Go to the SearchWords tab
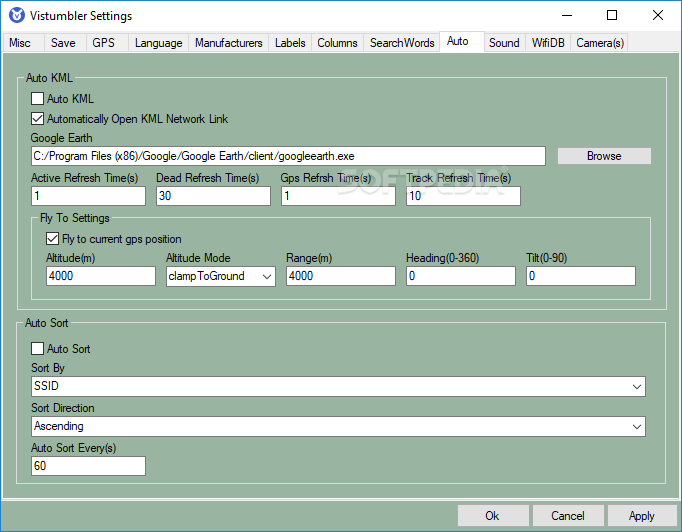Image resolution: width=682 pixels, height=532 pixels. 402,43
